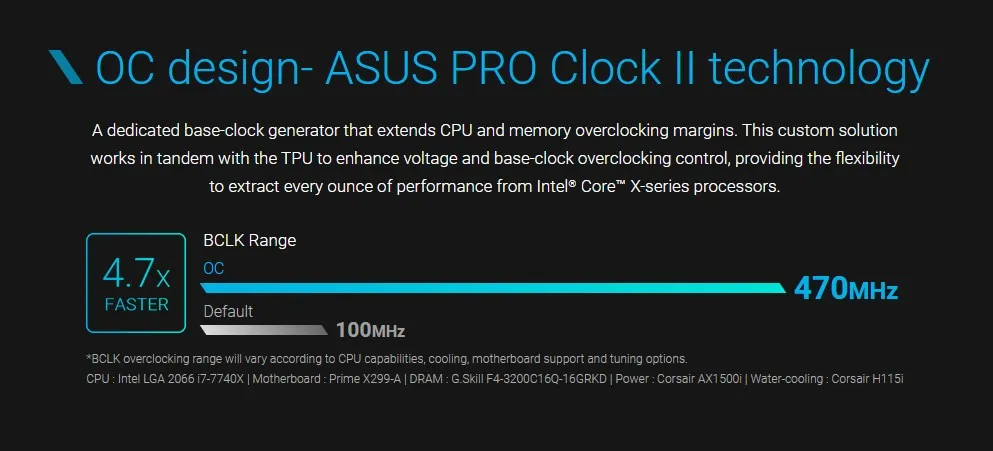Image resolution: width=993 pixels, height=451 pixels.
Task: Click the Default label above the gray bar
Action: [228, 312]
